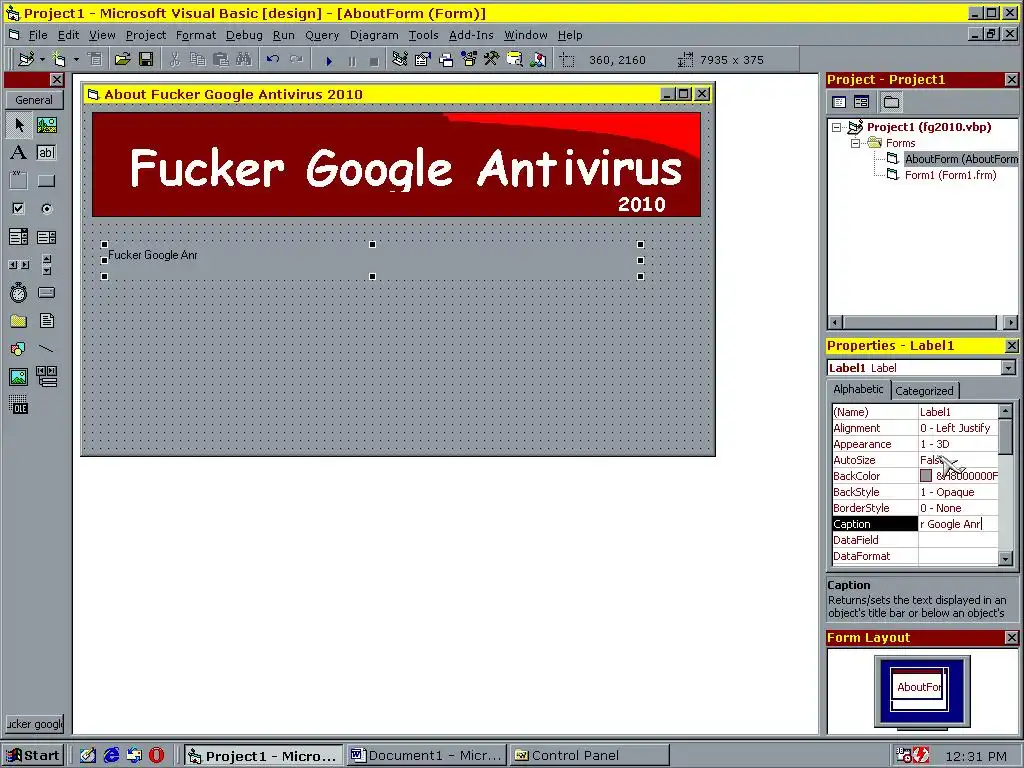
Task: Collapse the Forms folder node
Action: [855, 143]
